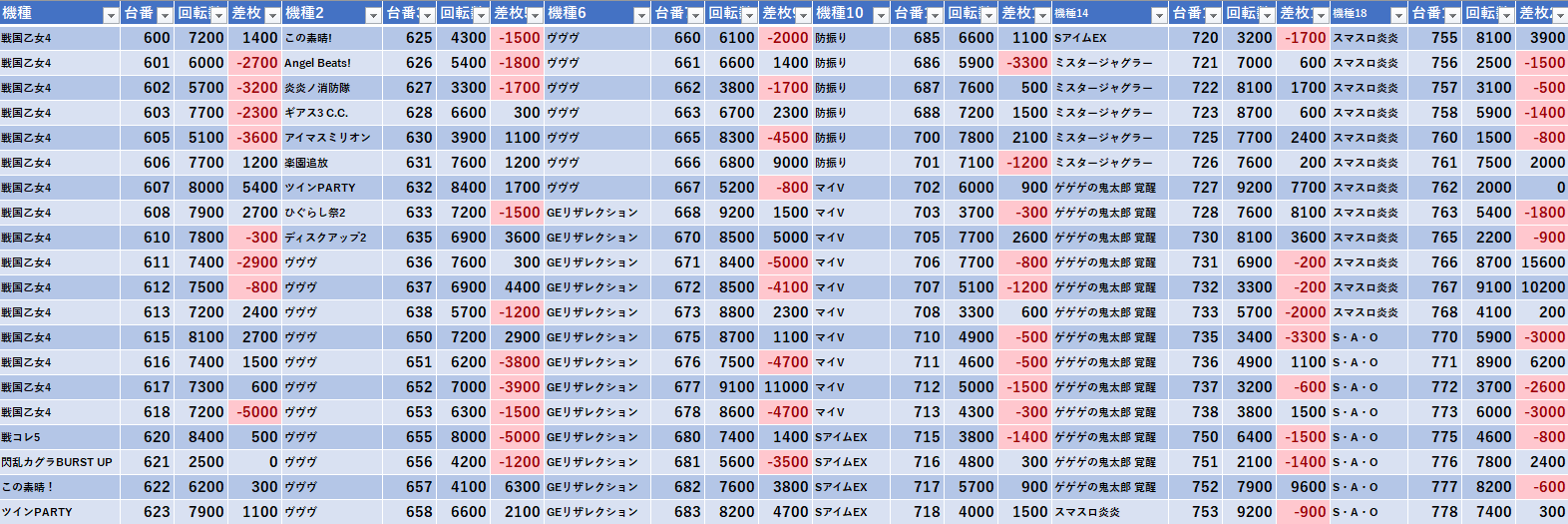Click machine number cell 683
Image resolution: width=1568 pixels, height=524 pixels.
point(677,512)
